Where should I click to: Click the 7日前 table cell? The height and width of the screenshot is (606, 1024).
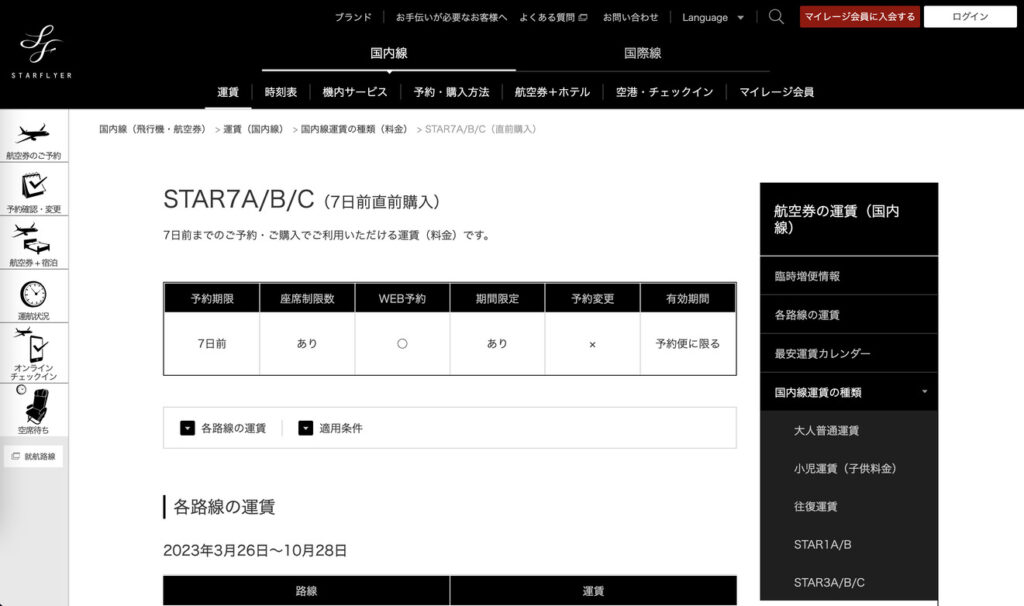click(212, 343)
